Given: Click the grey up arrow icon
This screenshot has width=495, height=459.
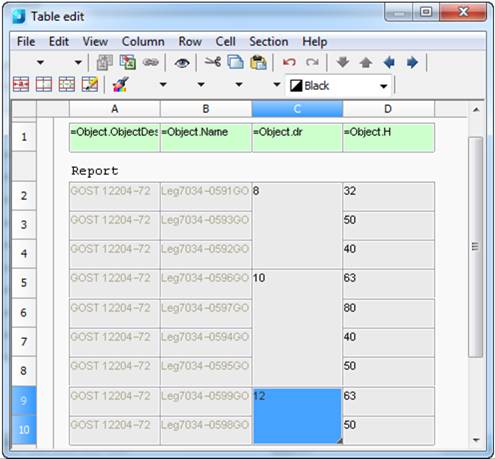Looking at the screenshot, I should point(366,62).
